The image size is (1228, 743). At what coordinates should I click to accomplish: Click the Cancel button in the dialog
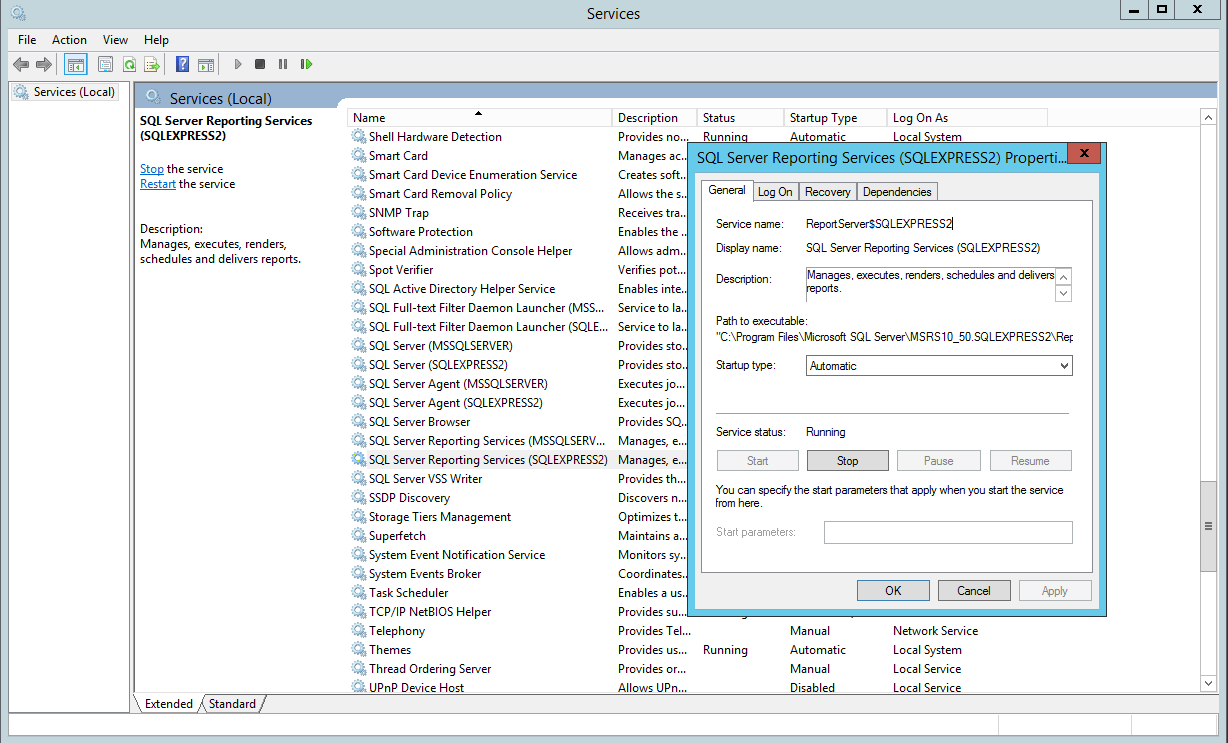(973, 591)
